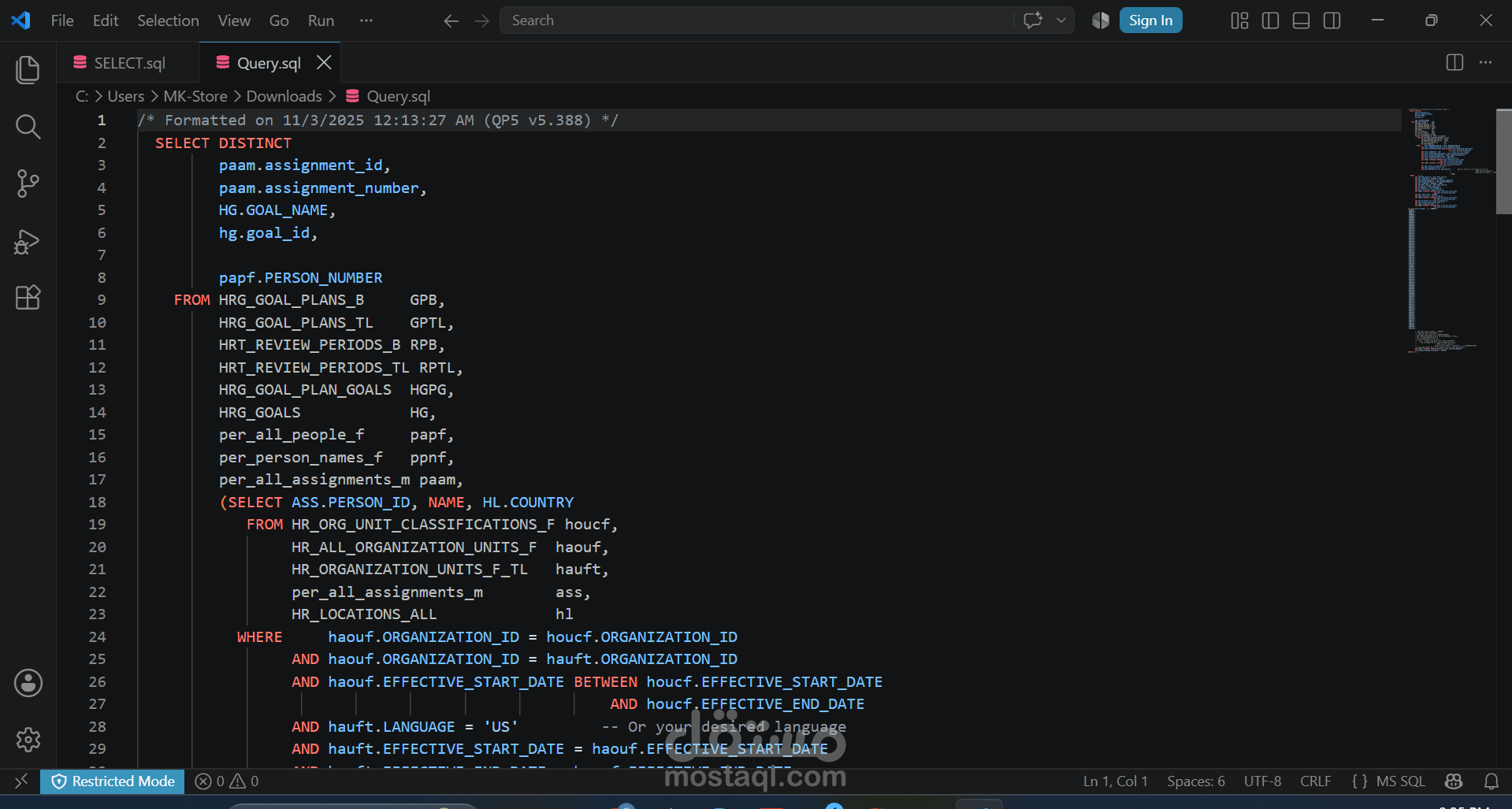Change indentation via Spaces: 6

point(1195,781)
